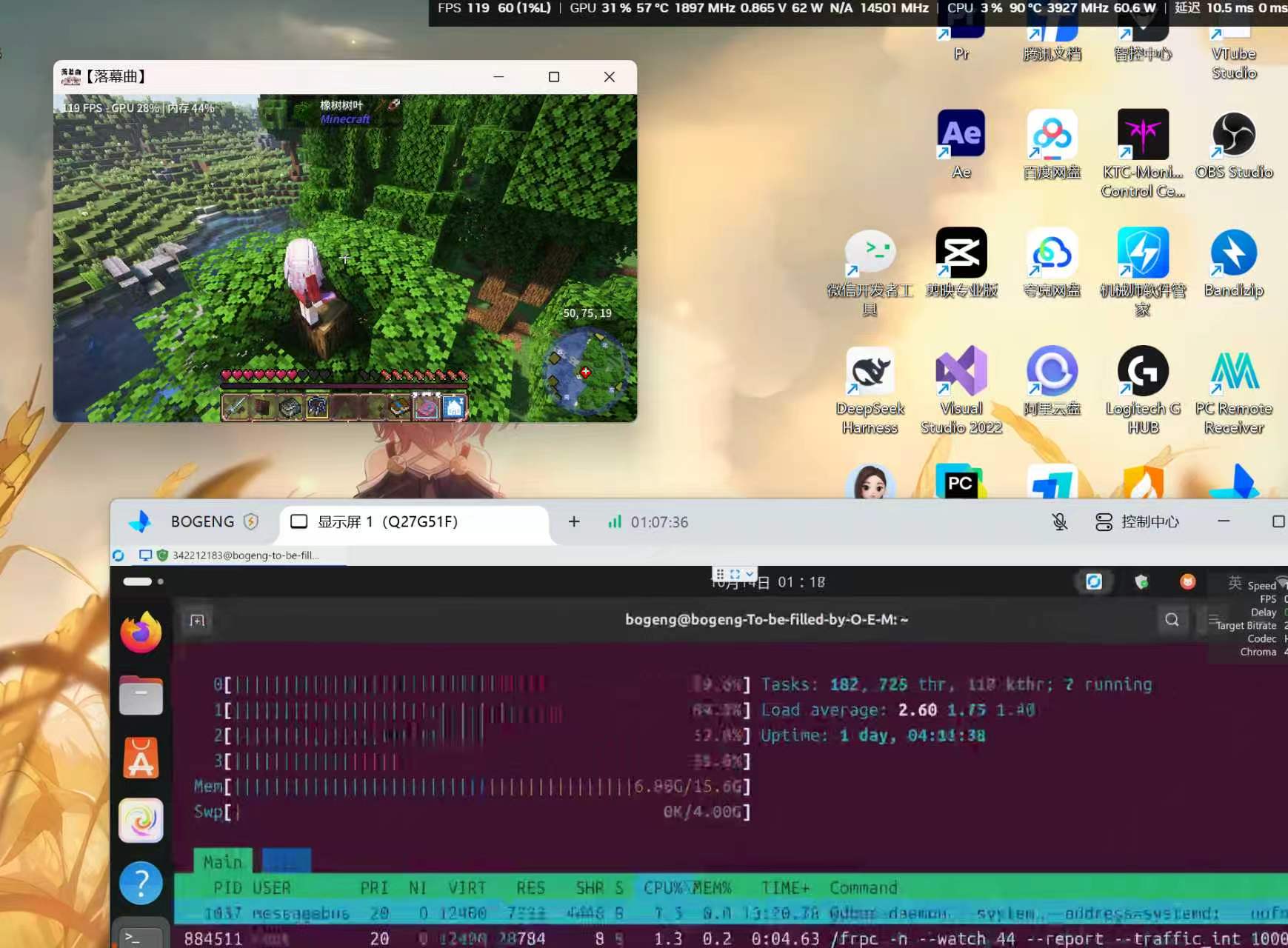Open Terminal from the Ubuntu dock

point(141,935)
